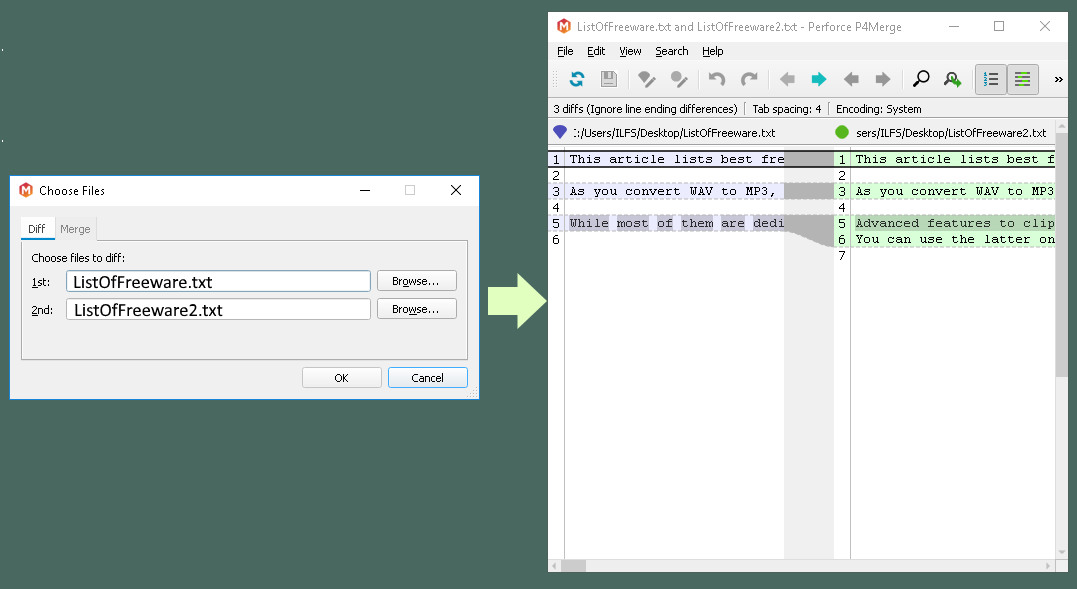Click the P4Merge logo in main title bar

564,26
